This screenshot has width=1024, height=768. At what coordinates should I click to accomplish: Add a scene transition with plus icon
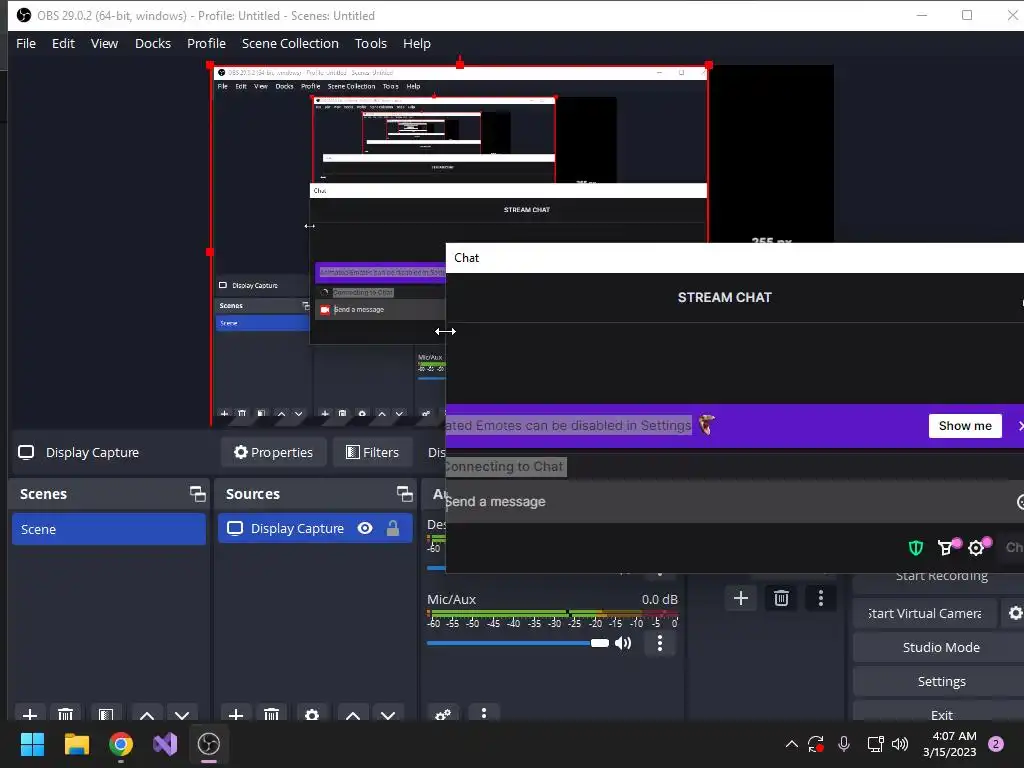741,598
